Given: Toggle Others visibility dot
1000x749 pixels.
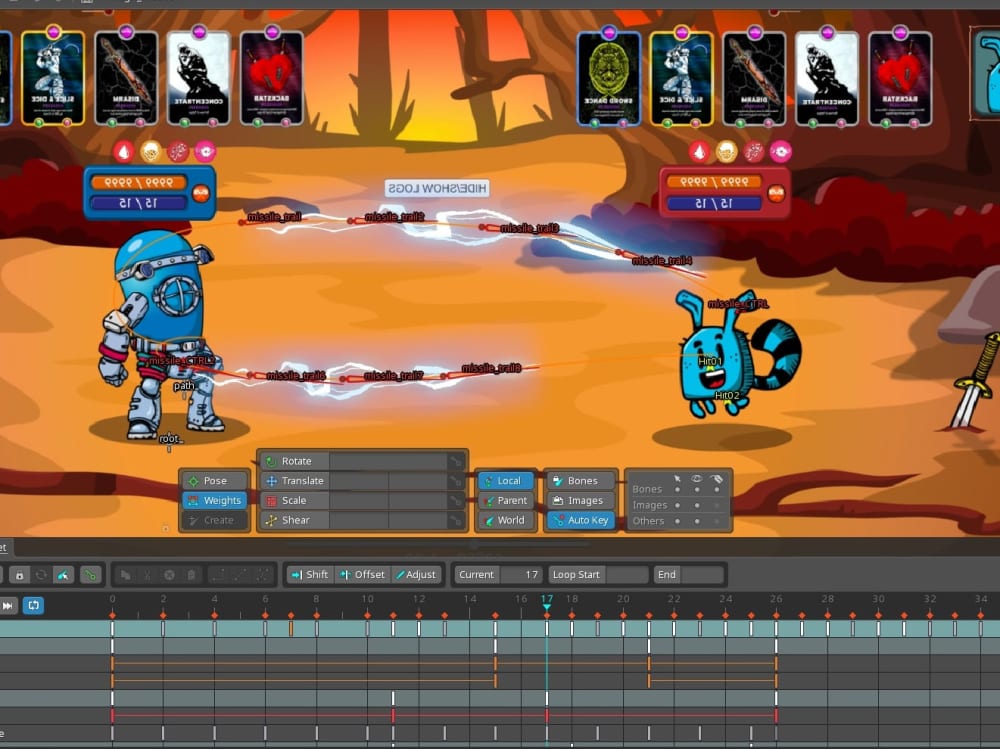Looking at the screenshot, I should pos(696,521).
